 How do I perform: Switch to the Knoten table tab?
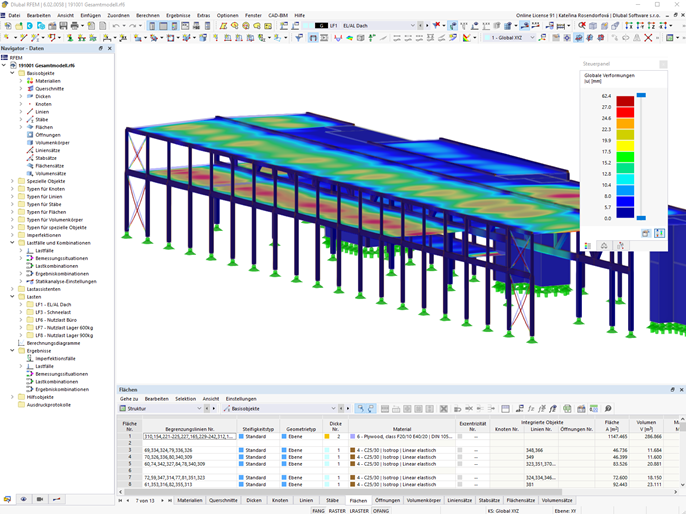pos(280,500)
